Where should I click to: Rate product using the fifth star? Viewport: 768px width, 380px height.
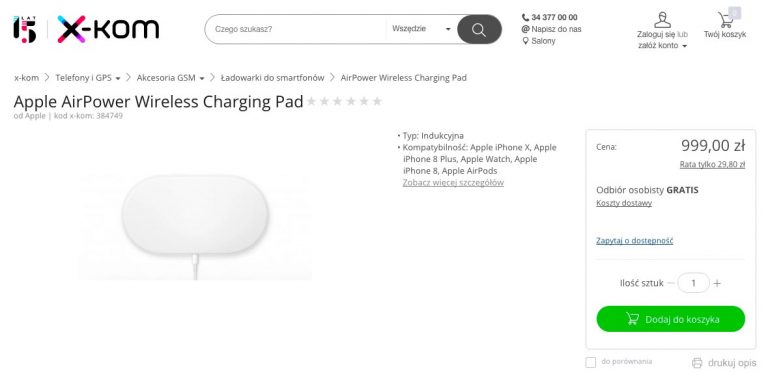point(364,101)
